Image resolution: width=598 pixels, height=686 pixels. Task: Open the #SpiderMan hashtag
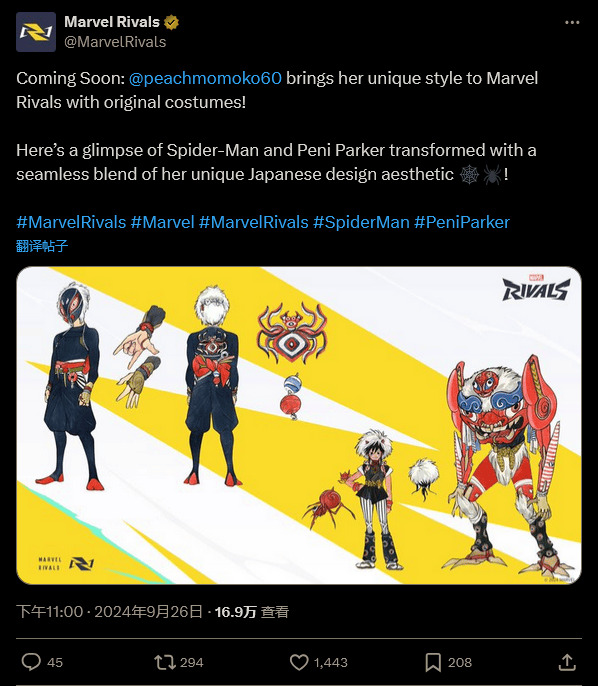tap(361, 222)
